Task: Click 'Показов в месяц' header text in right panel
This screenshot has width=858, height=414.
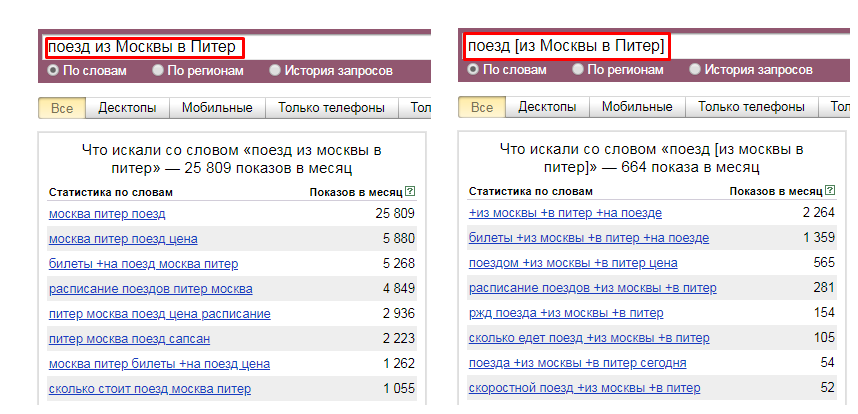Action: [776, 191]
